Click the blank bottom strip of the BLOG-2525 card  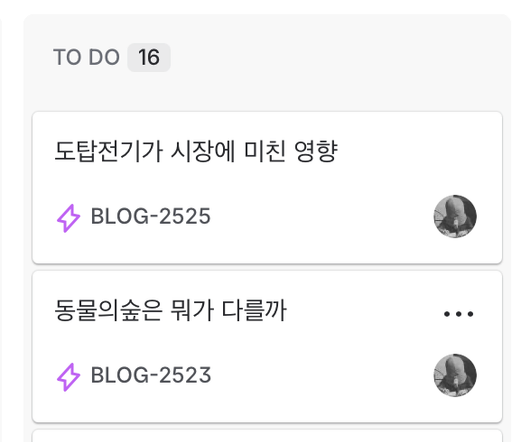(267, 251)
